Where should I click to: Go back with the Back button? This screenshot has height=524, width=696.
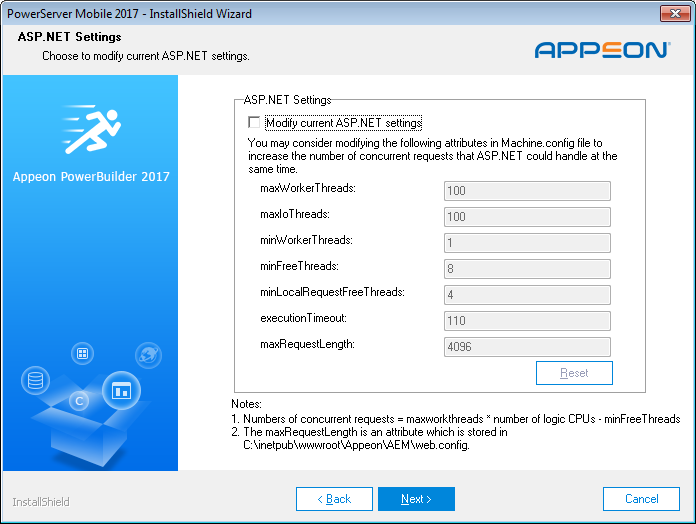coord(334,499)
